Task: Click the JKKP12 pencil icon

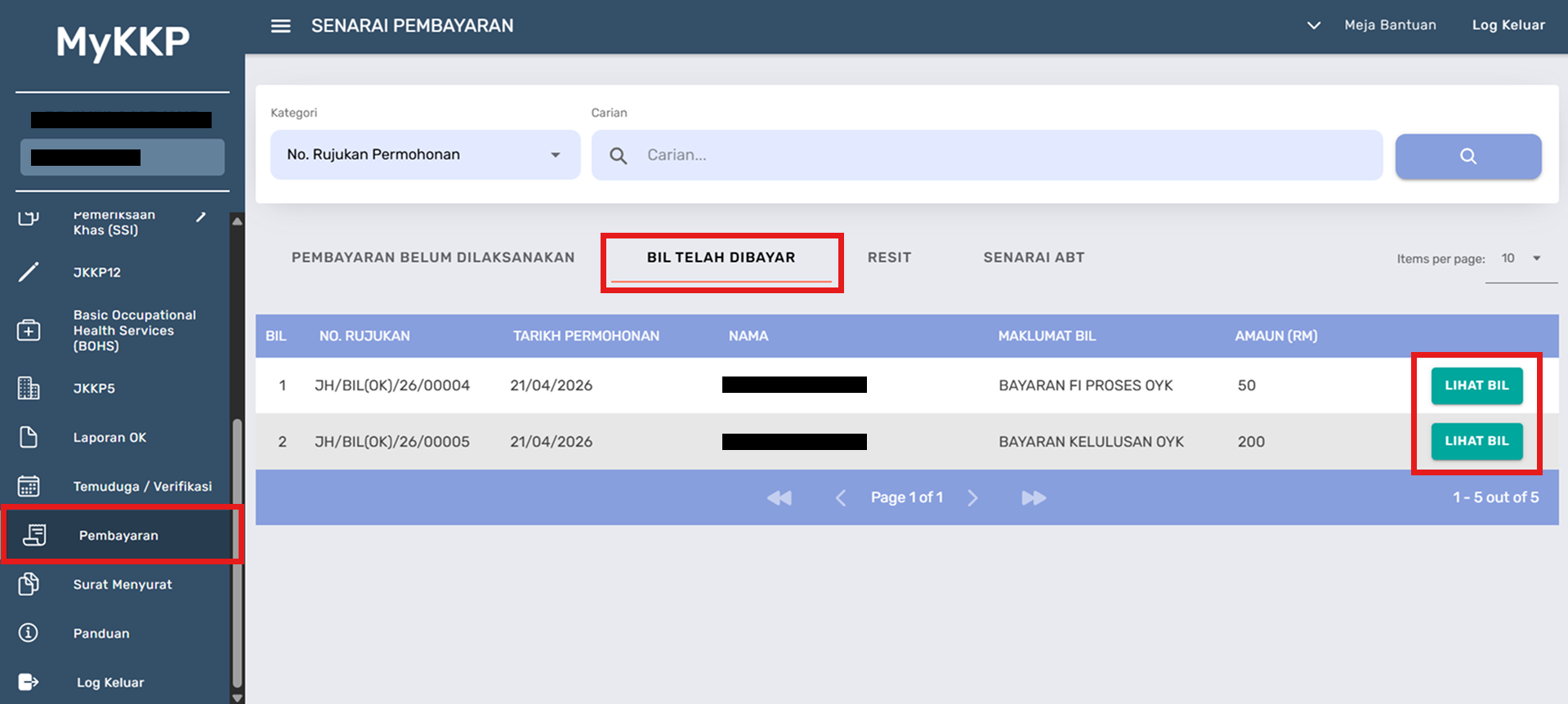Action: click(x=29, y=272)
